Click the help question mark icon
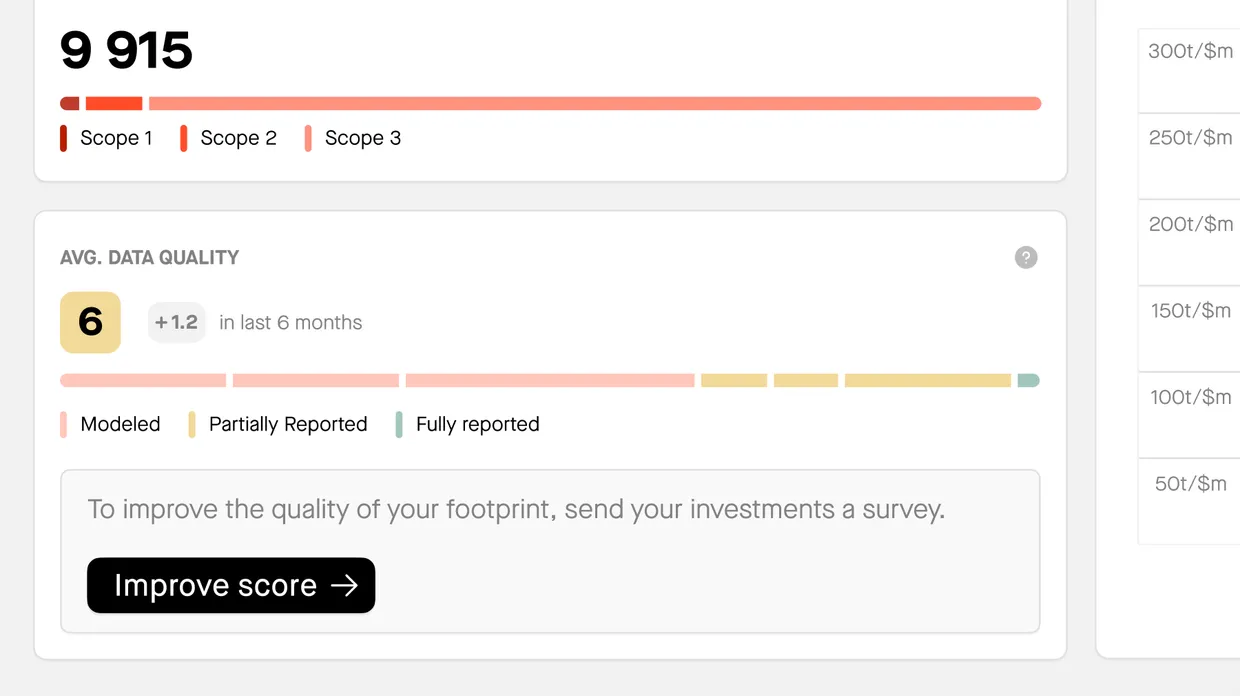1240x696 pixels. coord(1026,258)
